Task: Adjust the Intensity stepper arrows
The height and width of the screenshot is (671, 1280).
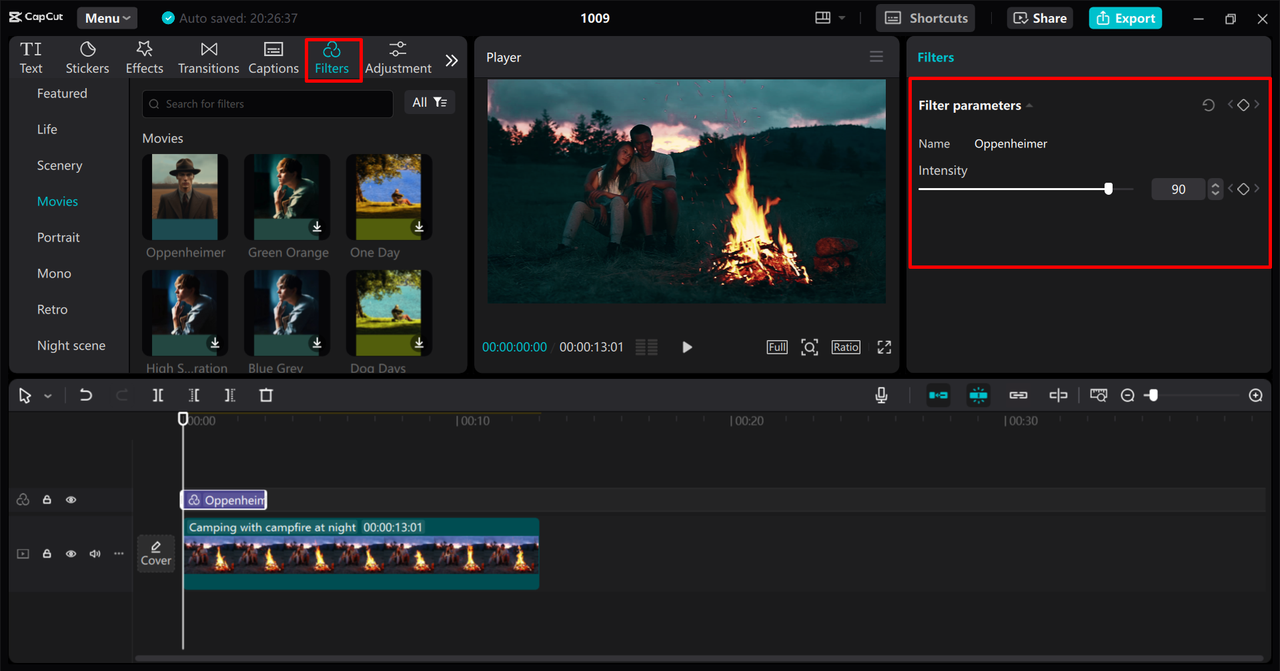Action: [x=1215, y=189]
